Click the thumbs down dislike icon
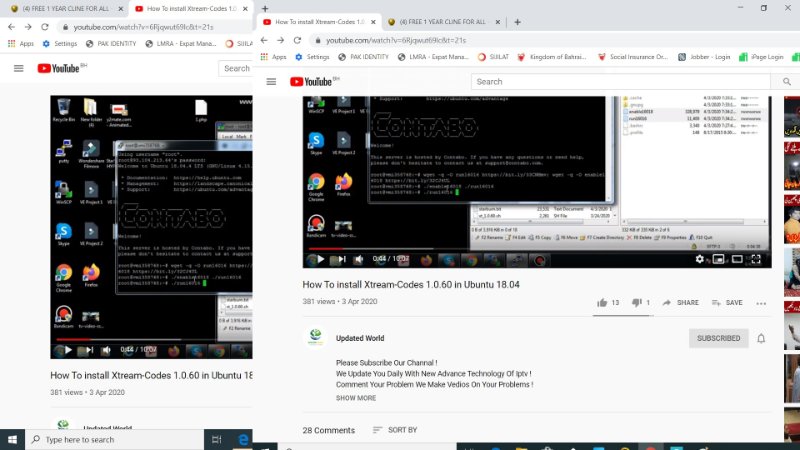Screen dimensions: 800x450 [636, 302]
